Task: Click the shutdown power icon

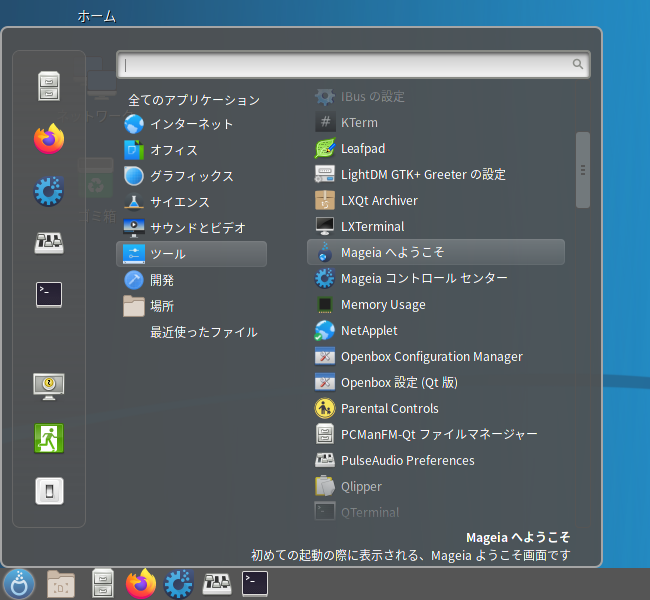Action: [x=49, y=491]
